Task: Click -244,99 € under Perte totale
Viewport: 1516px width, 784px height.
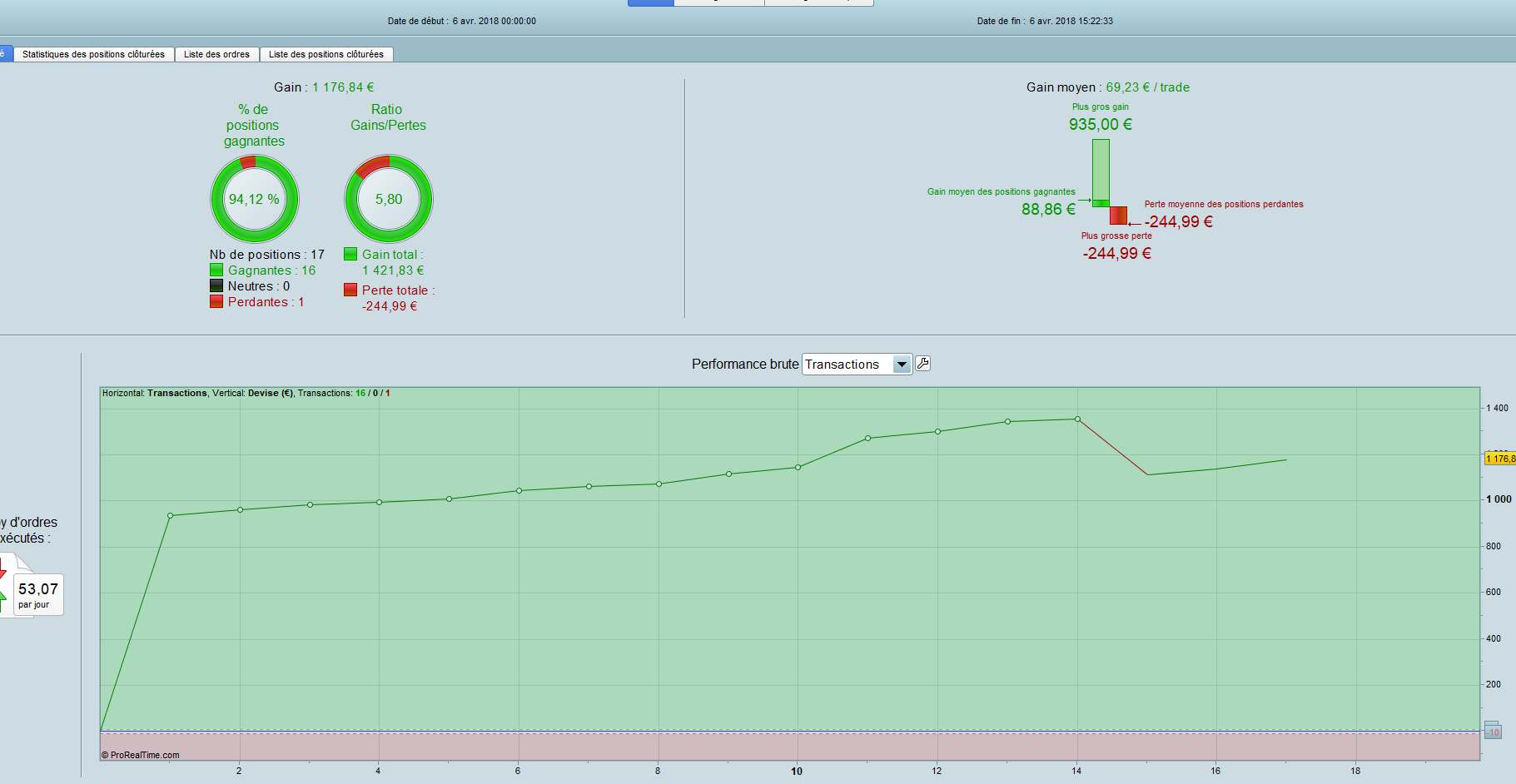Action: point(390,306)
